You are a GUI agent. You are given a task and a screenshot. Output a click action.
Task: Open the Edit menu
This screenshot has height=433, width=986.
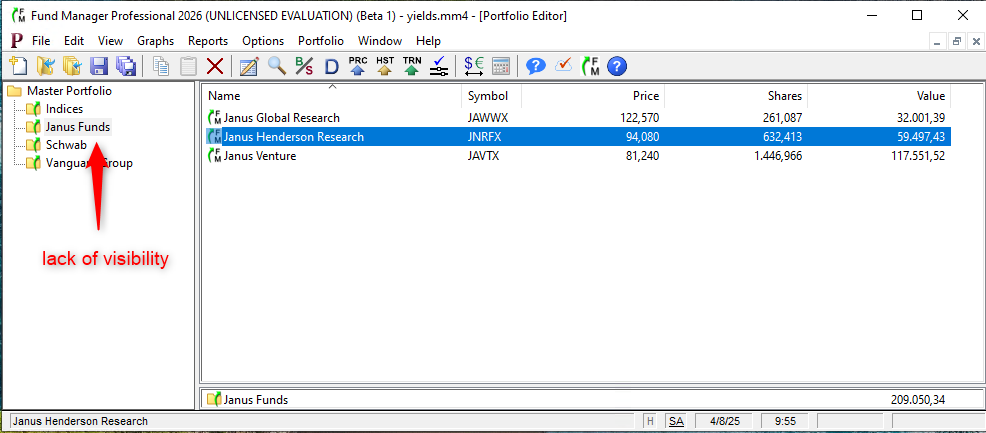[74, 41]
